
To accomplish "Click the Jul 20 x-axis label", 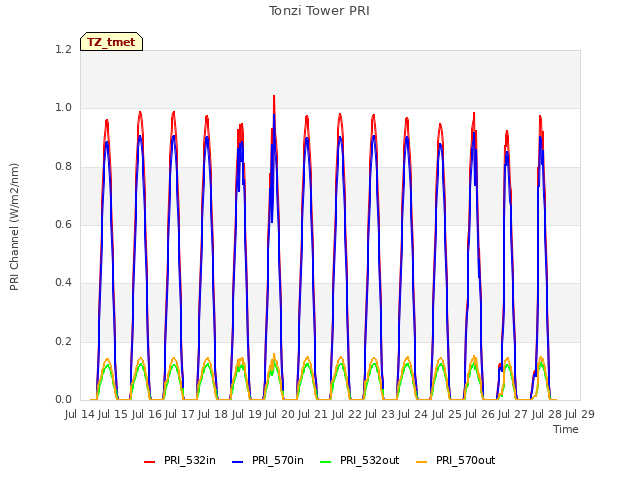I will [280, 414].
